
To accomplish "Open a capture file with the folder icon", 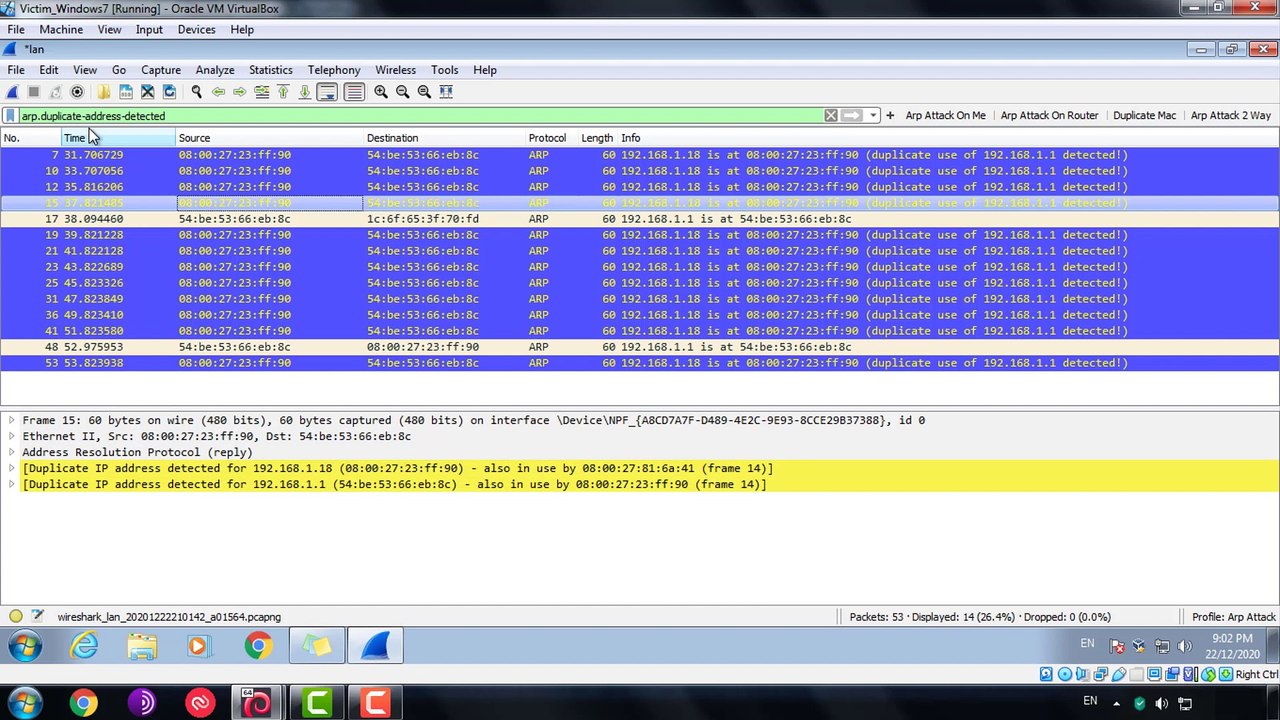I will [x=104, y=92].
